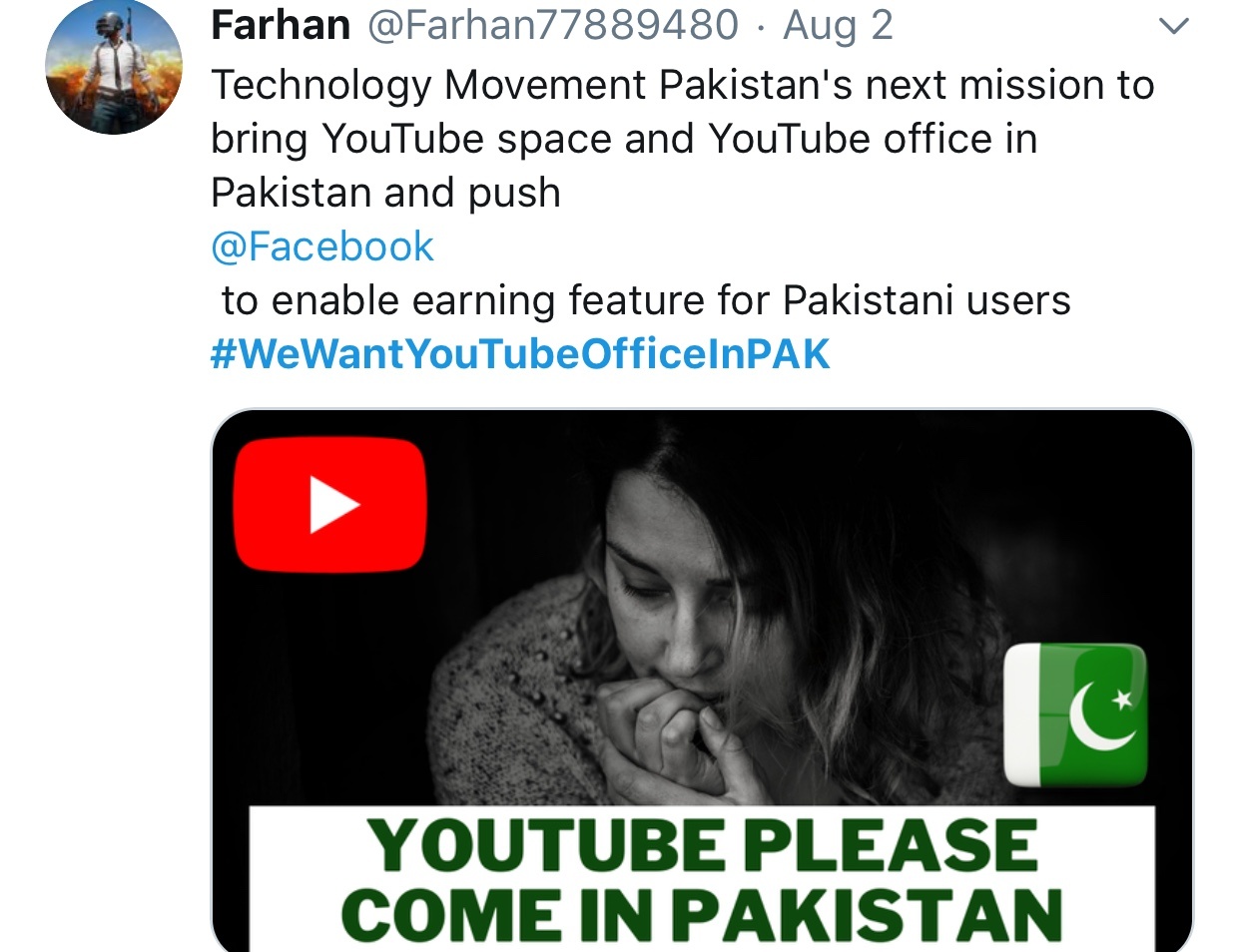
Task: Click the Pakistan flag icon in image
Action: click(x=1075, y=714)
